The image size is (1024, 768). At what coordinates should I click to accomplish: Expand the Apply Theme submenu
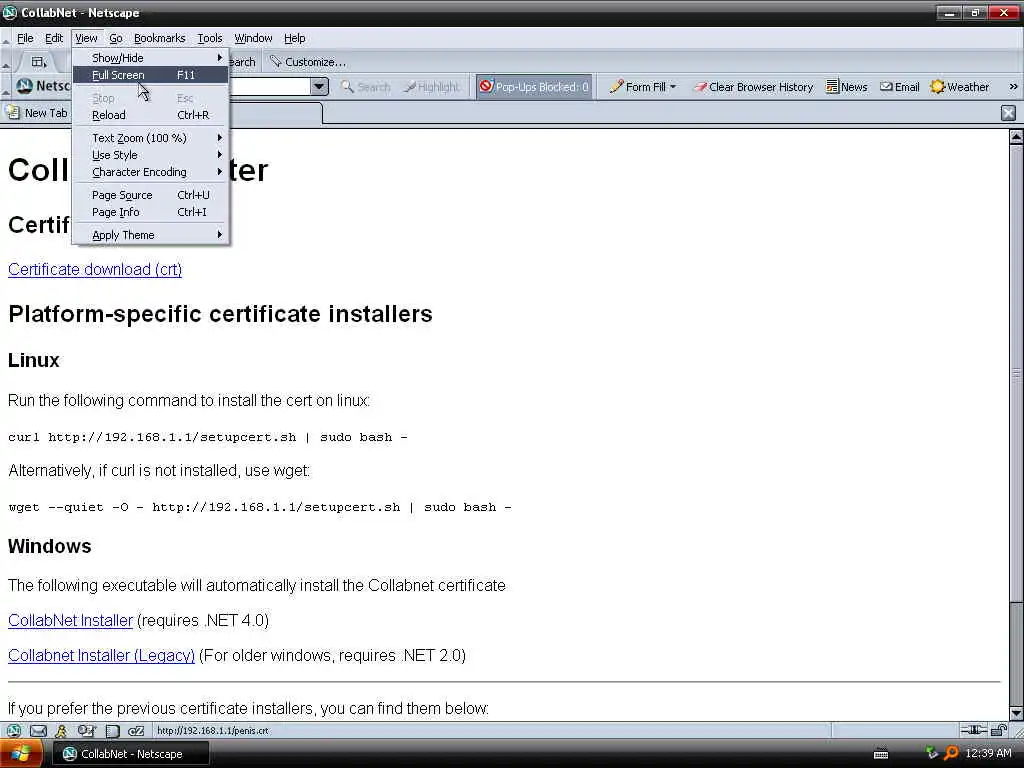150,235
